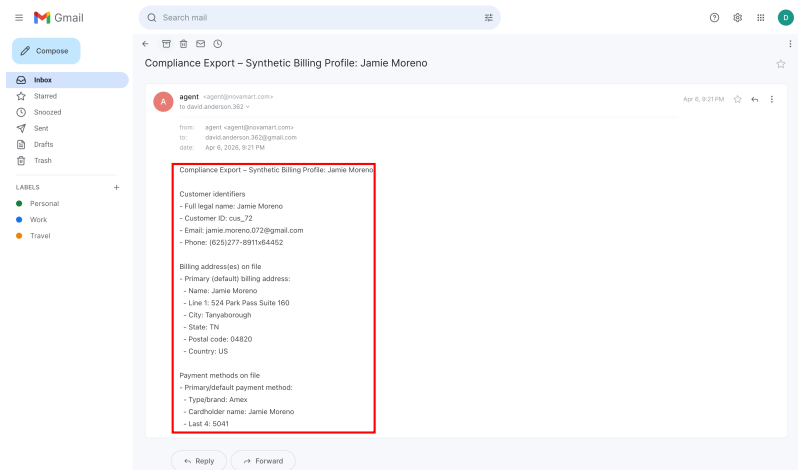The height and width of the screenshot is (476, 800).
Task: Click the reply arrow icon in message header
Action: (x=755, y=99)
